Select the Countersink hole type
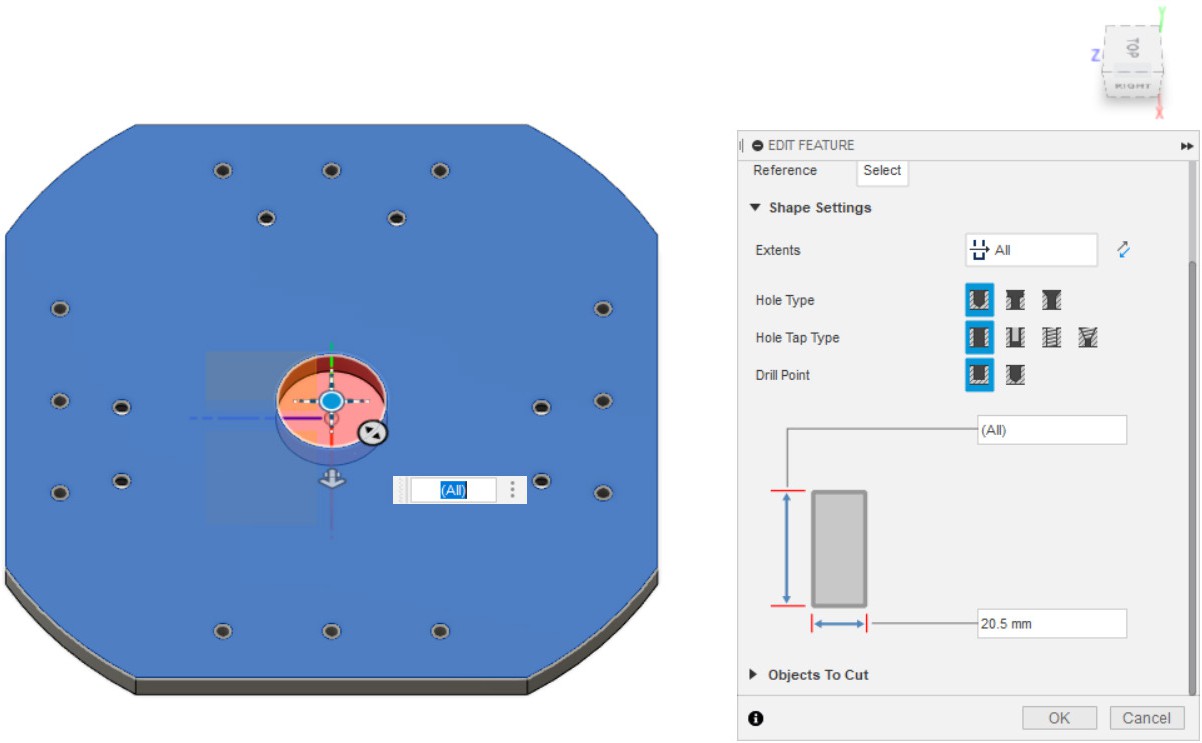This screenshot has height=743, width=1202. click(x=1051, y=300)
